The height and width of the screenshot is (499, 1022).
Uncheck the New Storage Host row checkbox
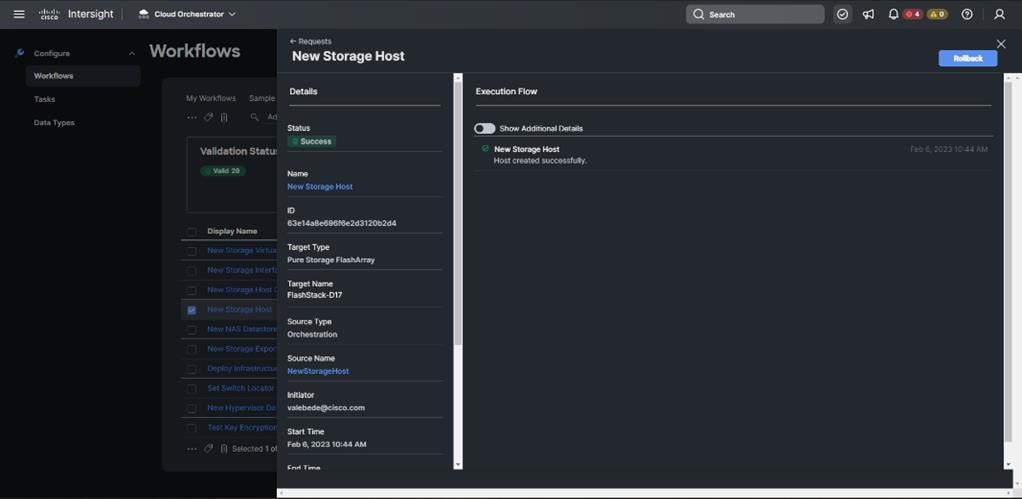(x=192, y=310)
